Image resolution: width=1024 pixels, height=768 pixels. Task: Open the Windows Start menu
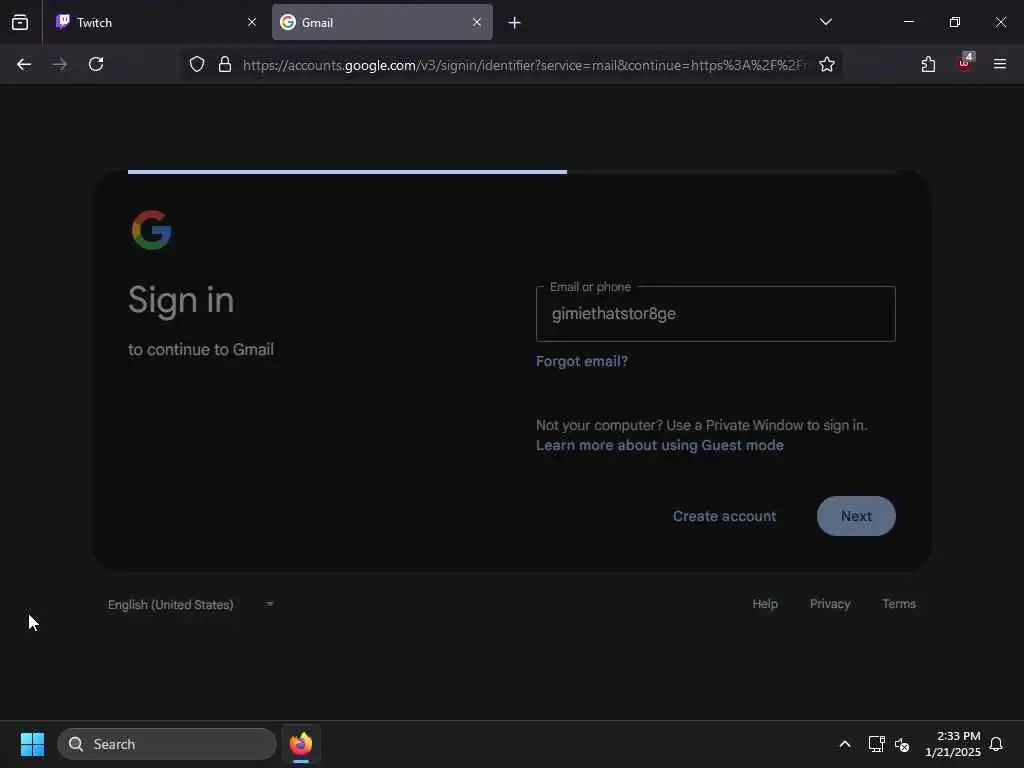32,744
